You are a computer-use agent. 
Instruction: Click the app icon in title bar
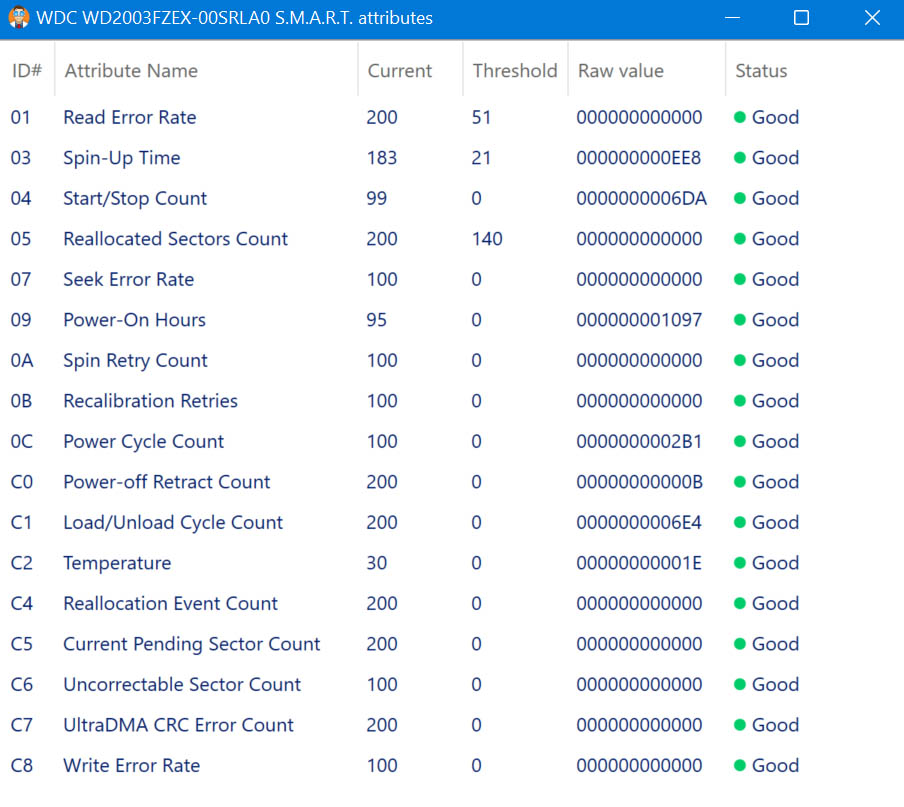click(19, 17)
